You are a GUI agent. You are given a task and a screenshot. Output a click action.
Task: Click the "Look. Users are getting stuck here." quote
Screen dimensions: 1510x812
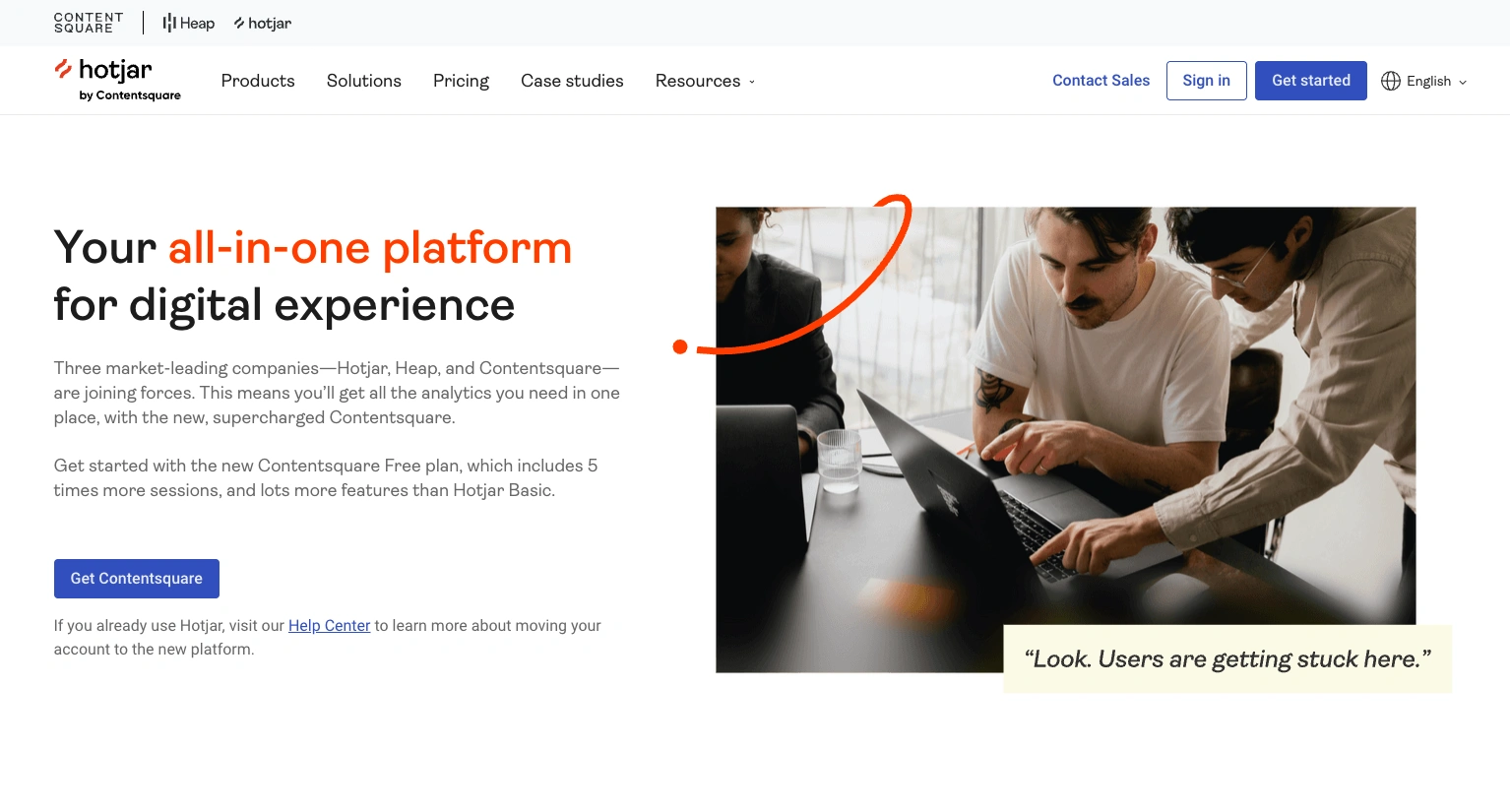click(1227, 658)
